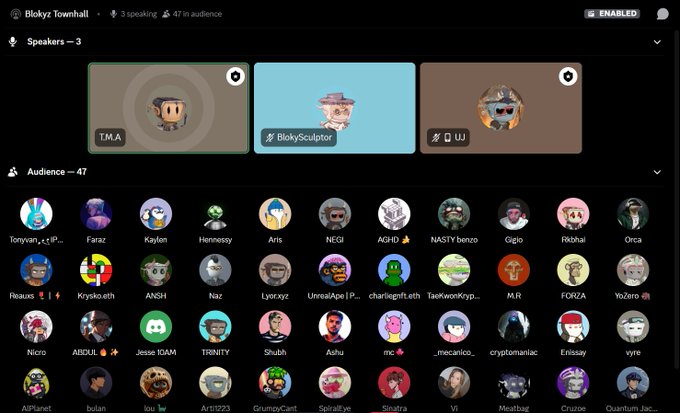Viewport: 680px width, 413px height.
Task: Open Kaylen's penguin avatar
Action: (156, 214)
